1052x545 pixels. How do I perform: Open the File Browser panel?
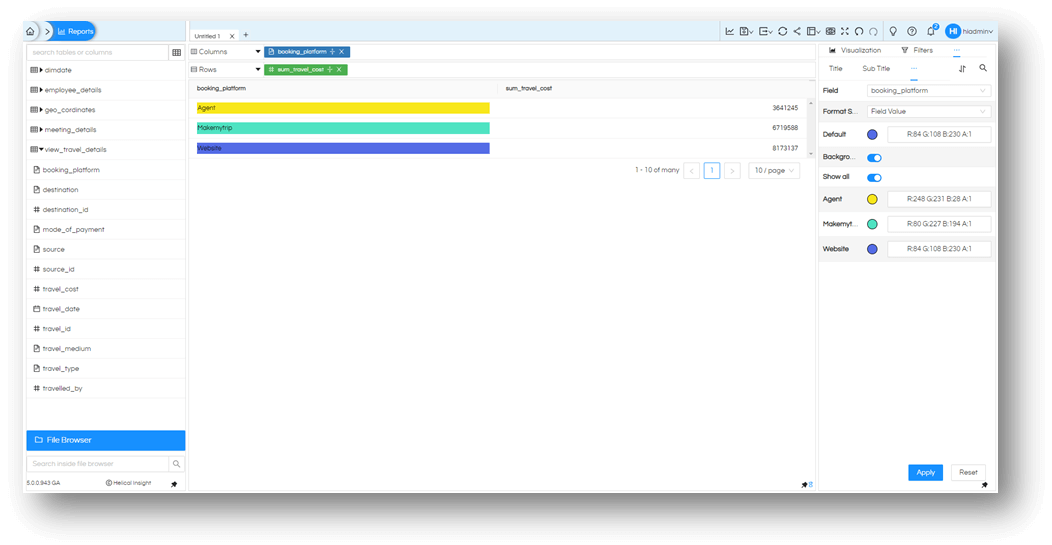point(105,440)
